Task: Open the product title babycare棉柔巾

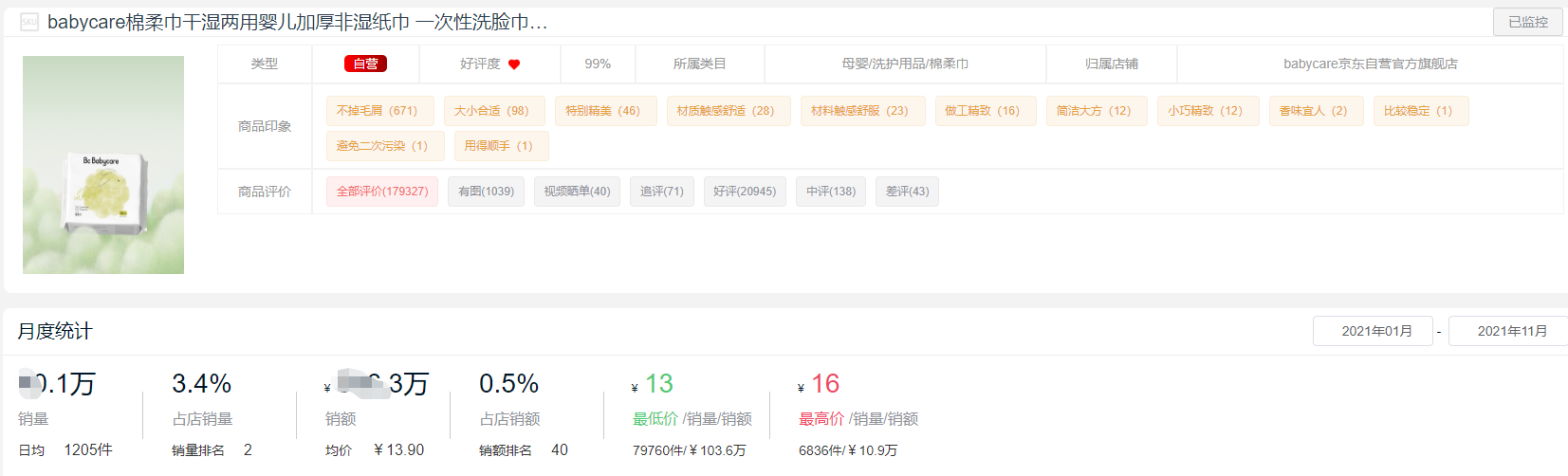Action: (297, 22)
